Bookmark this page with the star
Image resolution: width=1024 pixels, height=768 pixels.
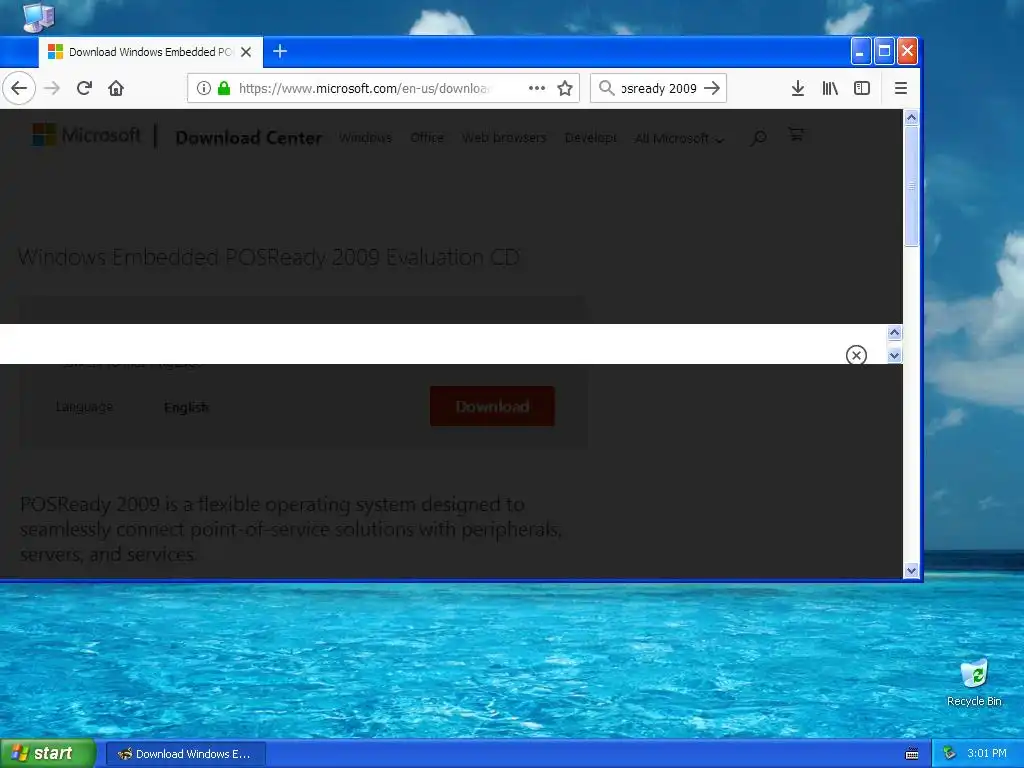pyautogui.click(x=565, y=88)
